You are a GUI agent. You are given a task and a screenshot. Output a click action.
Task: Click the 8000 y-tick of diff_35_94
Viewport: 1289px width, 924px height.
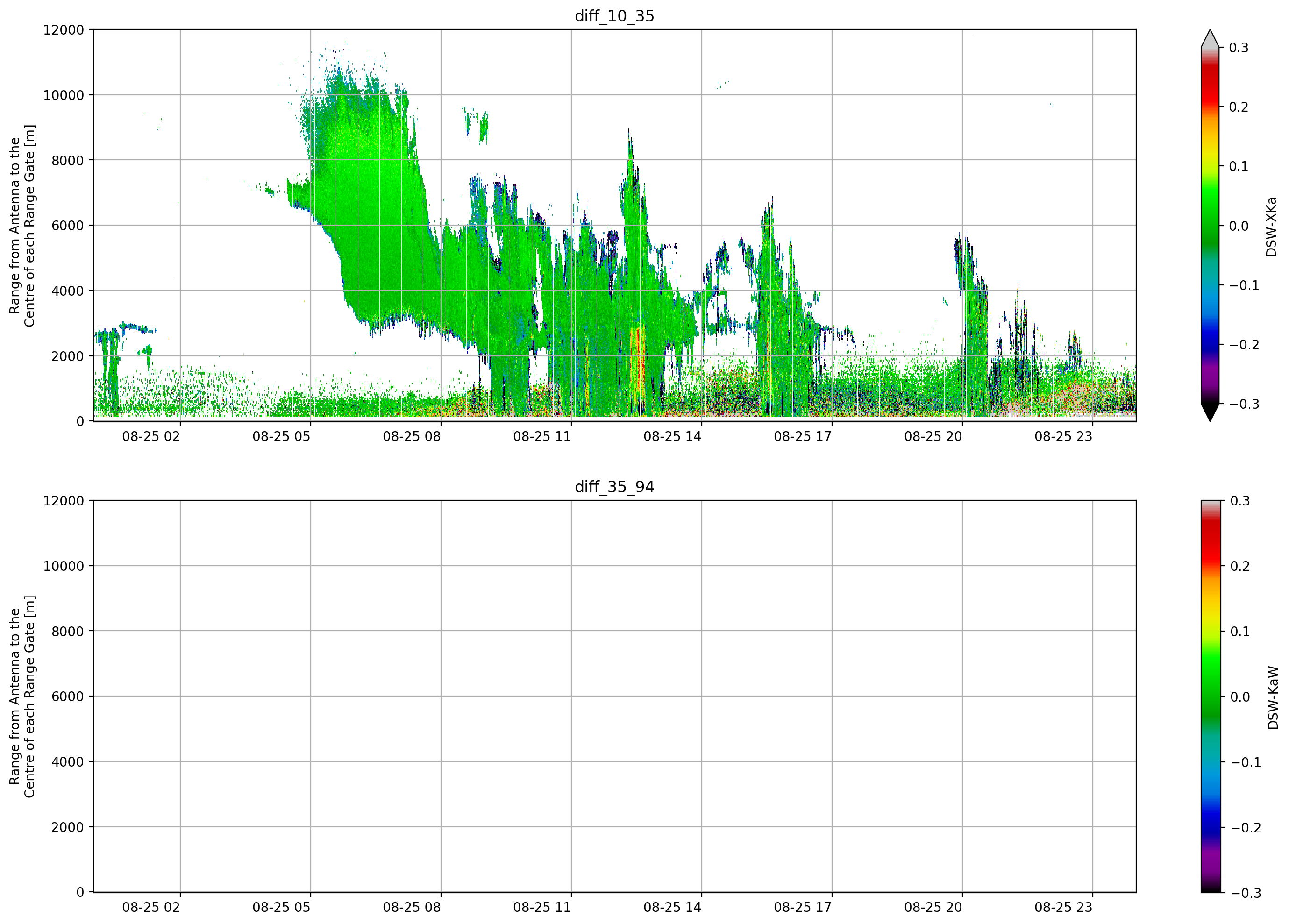pos(68,632)
